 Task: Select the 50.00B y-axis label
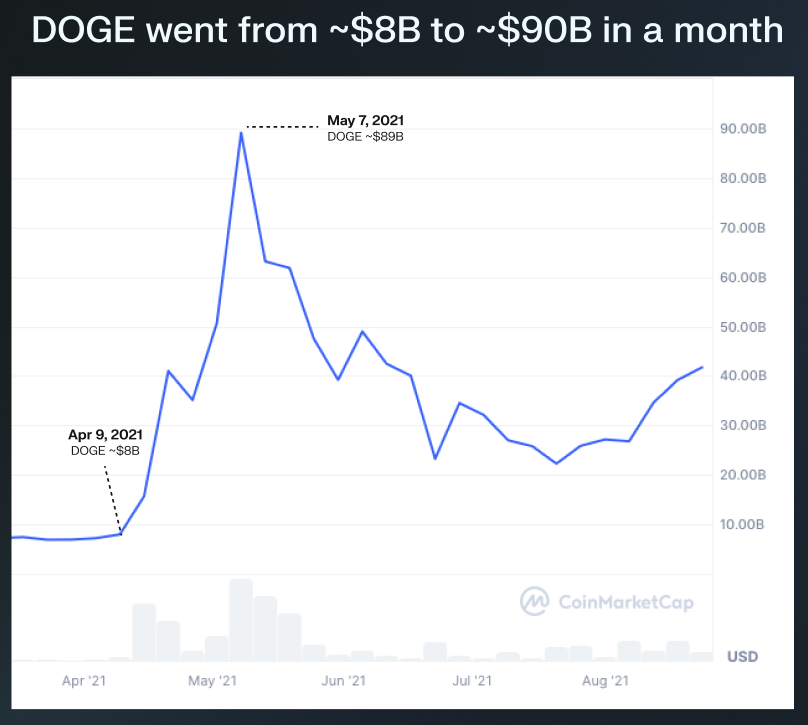tap(743, 327)
